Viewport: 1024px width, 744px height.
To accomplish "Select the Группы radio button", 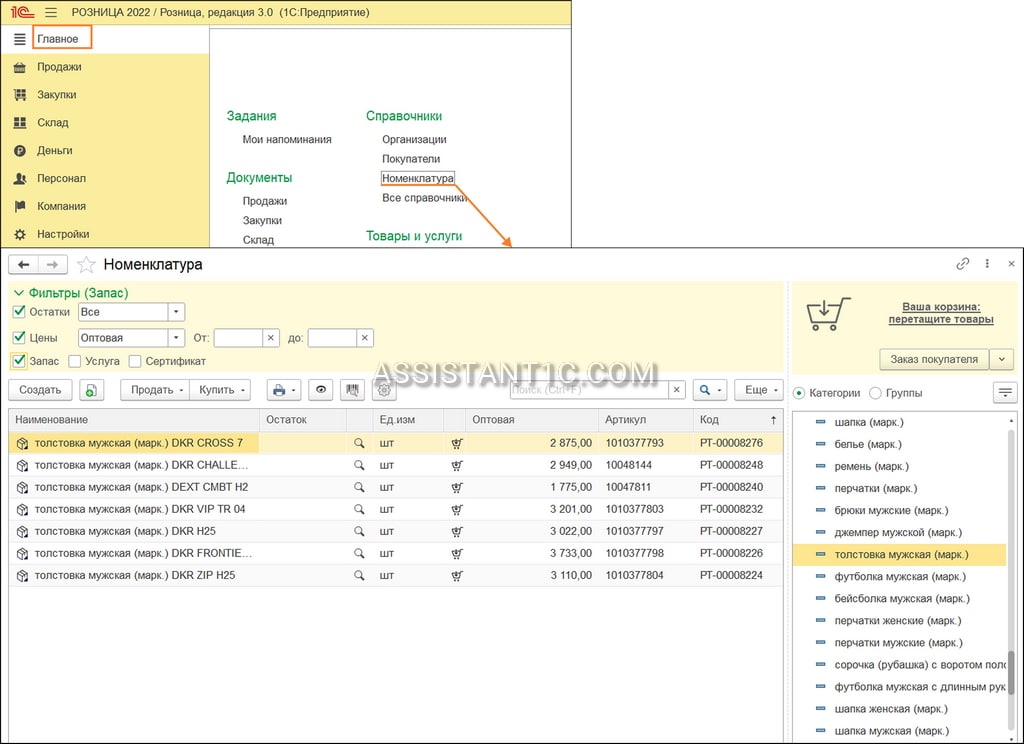I will [x=875, y=393].
